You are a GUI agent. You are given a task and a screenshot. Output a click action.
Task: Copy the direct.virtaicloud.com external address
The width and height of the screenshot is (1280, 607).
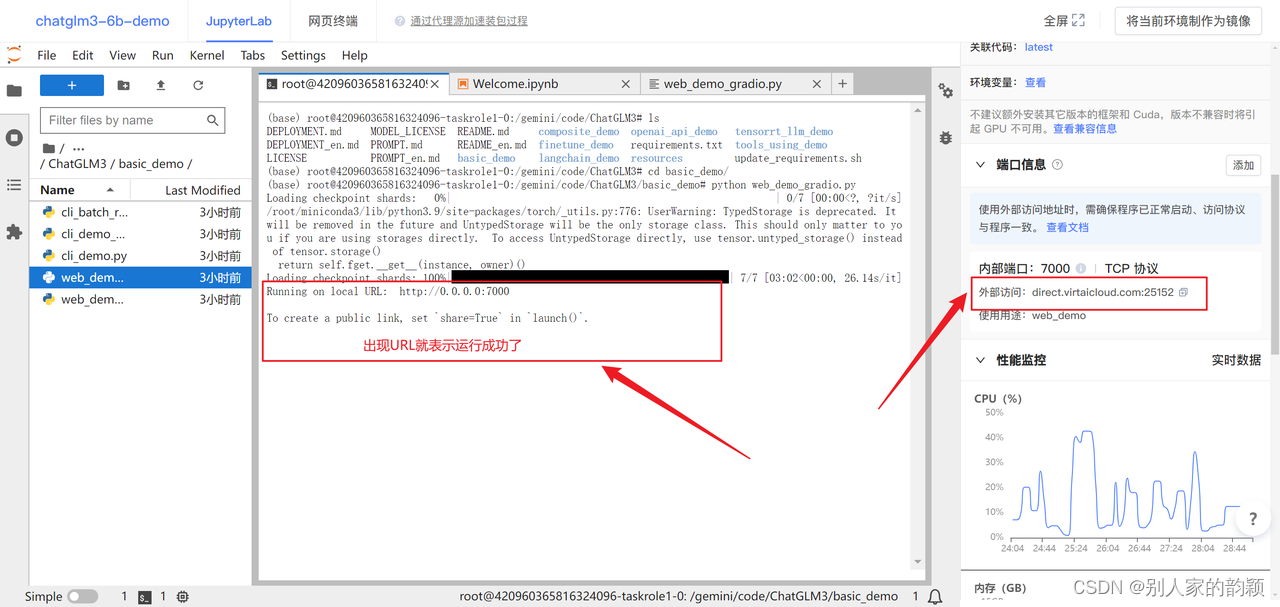(1182, 292)
